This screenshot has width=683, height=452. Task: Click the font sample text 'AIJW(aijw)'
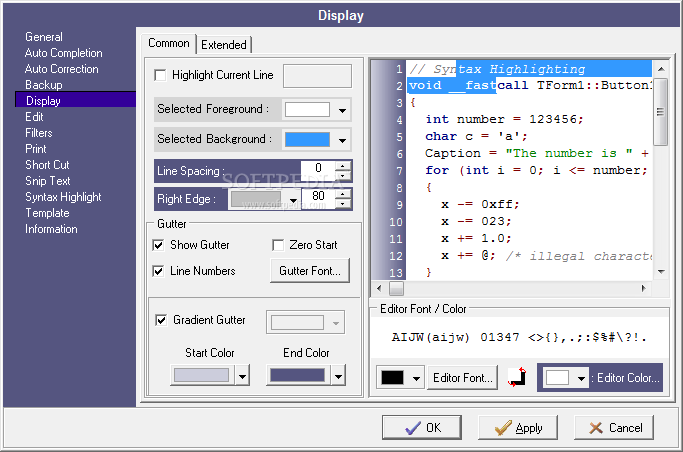[430, 337]
